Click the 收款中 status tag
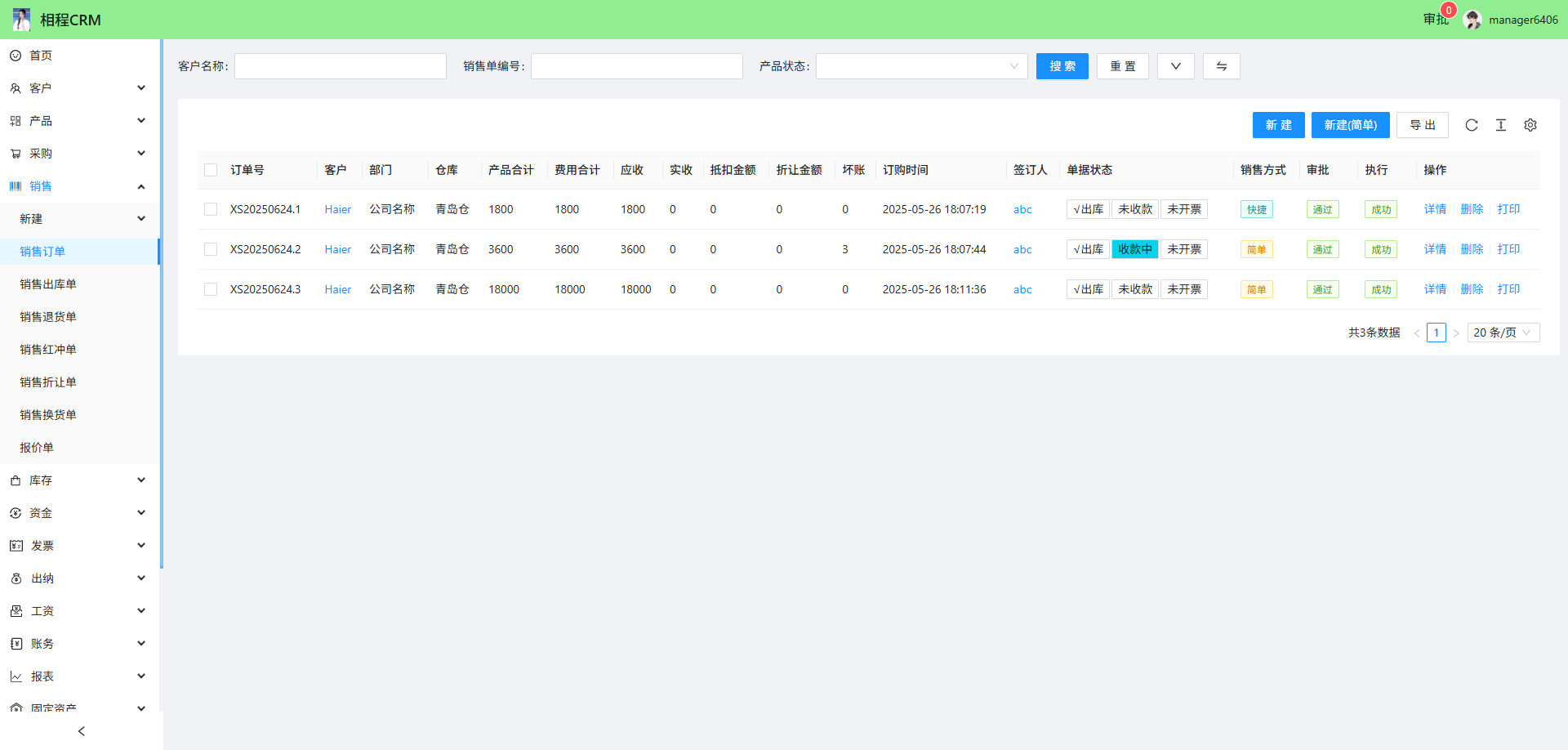 1134,249
